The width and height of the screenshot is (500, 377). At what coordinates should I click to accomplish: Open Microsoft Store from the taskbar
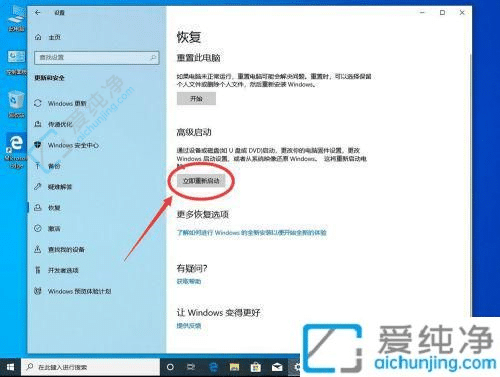256,367
